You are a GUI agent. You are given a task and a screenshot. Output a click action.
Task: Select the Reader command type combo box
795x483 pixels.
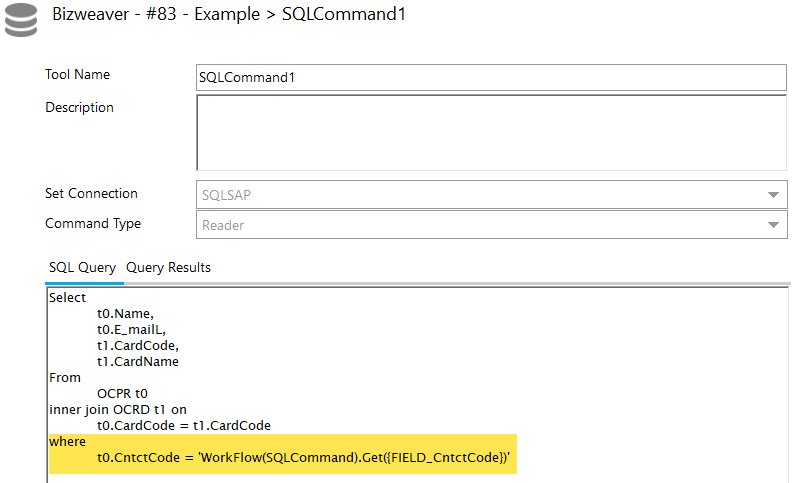click(x=491, y=225)
